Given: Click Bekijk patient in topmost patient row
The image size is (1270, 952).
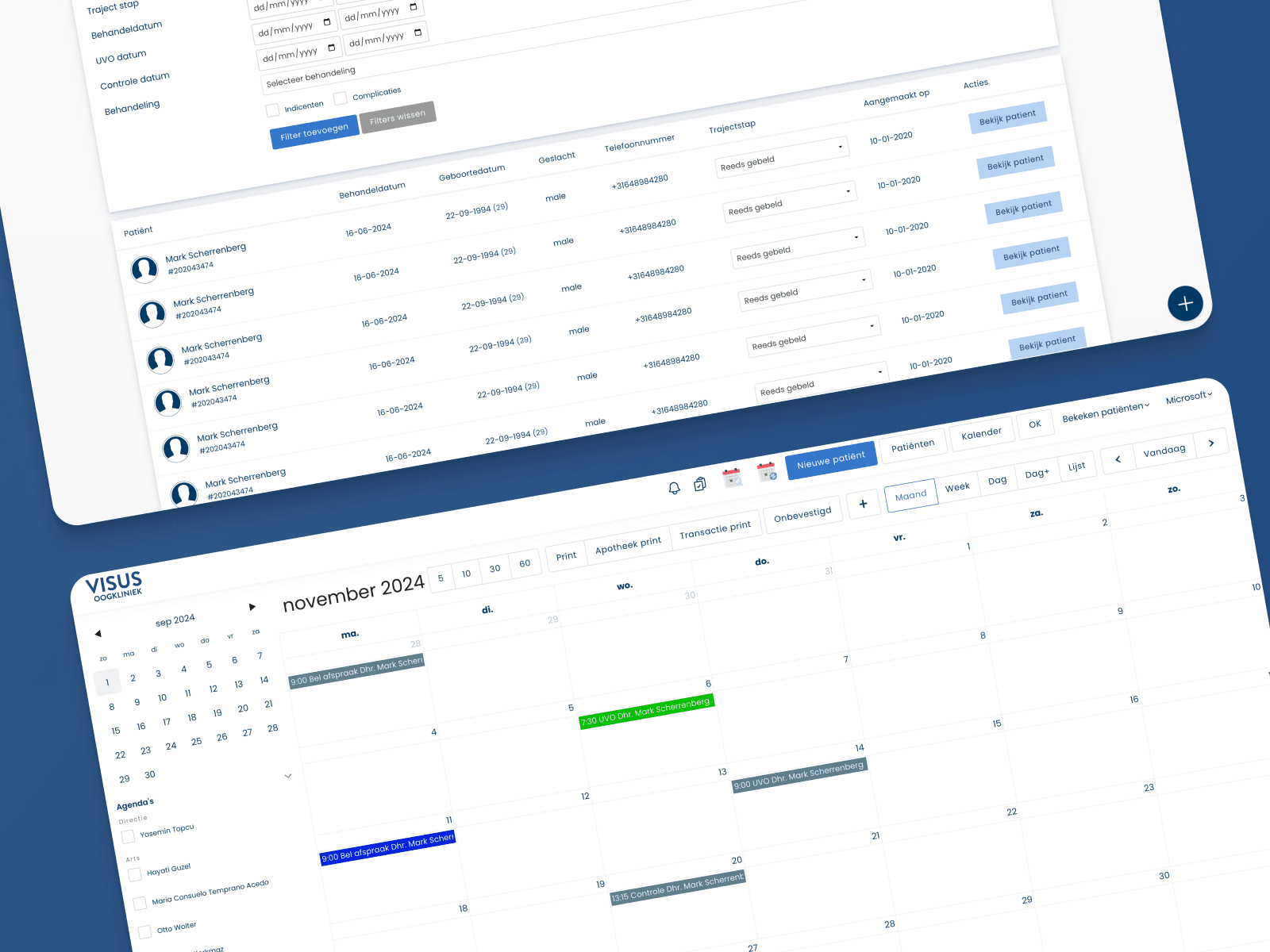Looking at the screenshot, I should coord(1007,117).
